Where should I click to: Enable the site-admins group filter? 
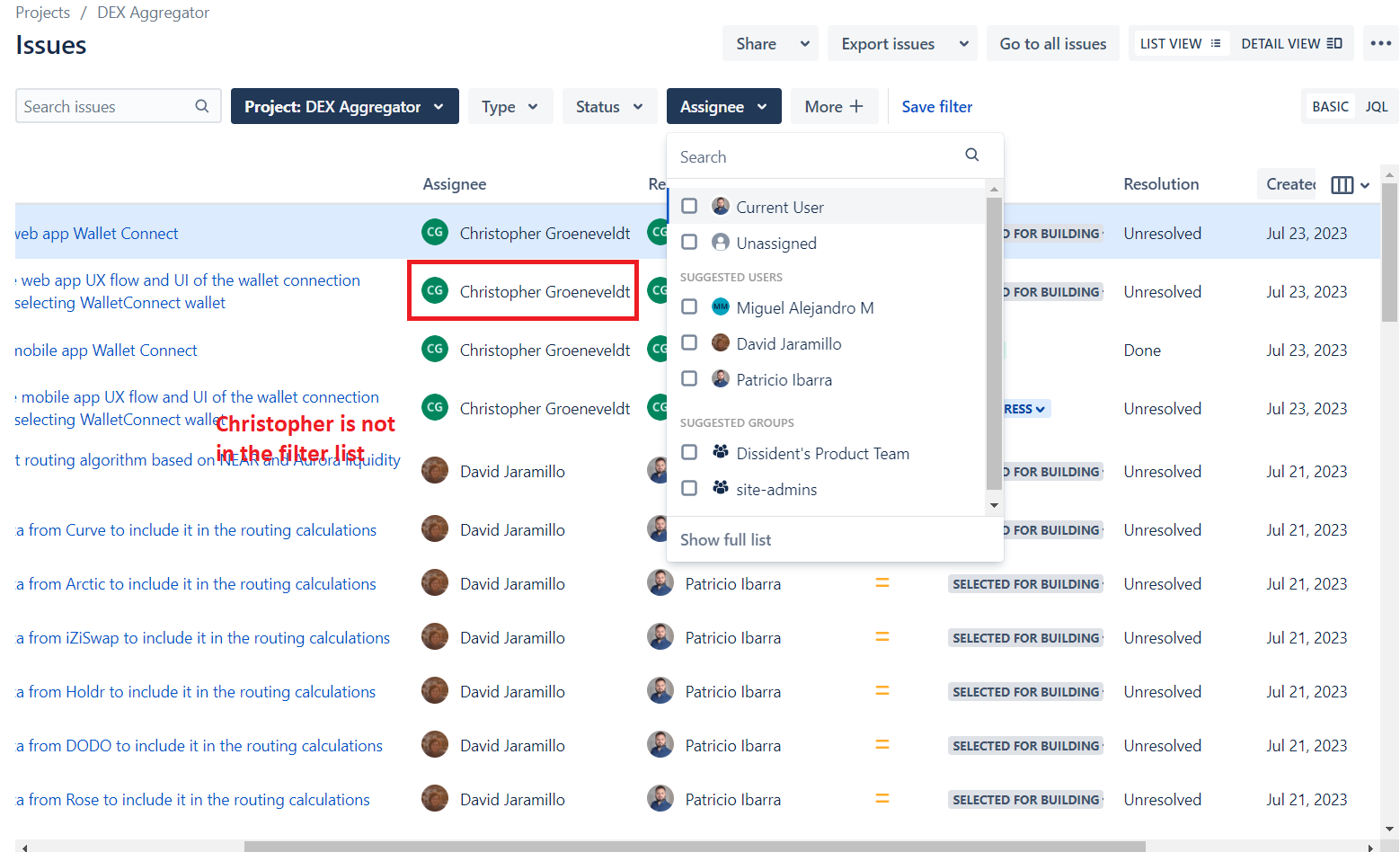click(689, 488)
